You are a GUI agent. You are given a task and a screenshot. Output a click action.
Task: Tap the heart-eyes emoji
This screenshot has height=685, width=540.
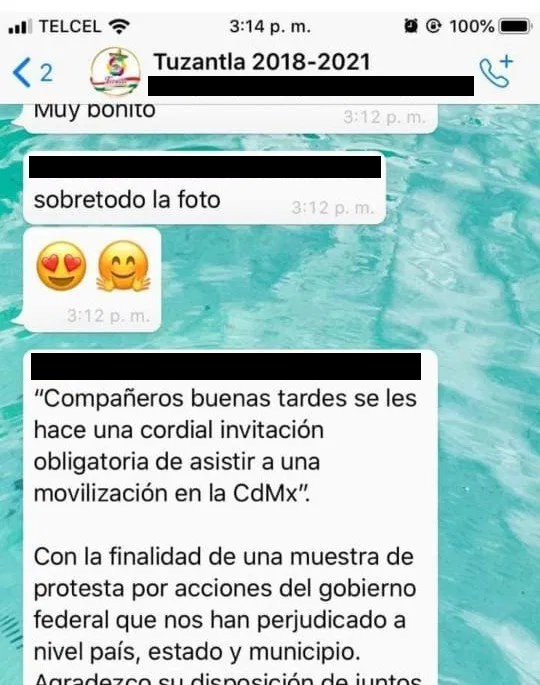pos(61,266)
